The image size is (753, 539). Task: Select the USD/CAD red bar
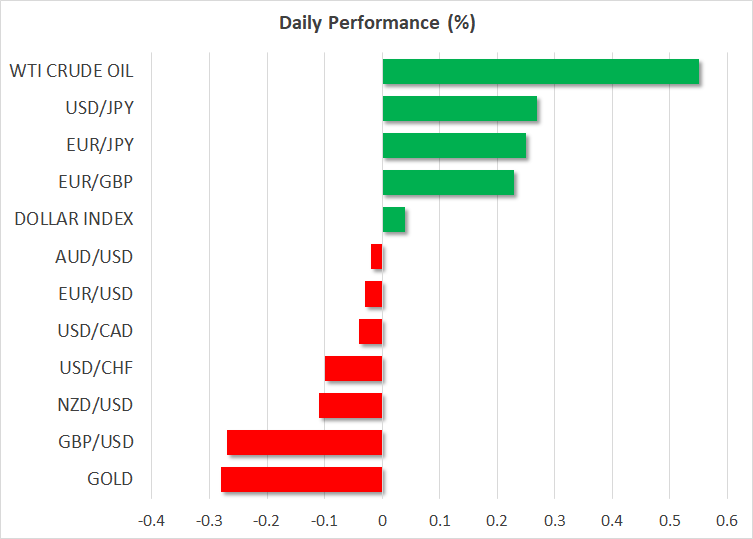tap(371, 331)
